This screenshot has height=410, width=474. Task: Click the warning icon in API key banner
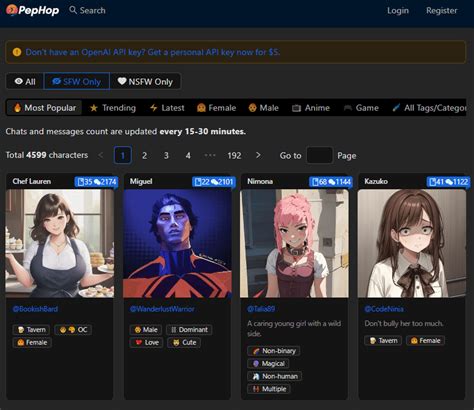[17, 52]
